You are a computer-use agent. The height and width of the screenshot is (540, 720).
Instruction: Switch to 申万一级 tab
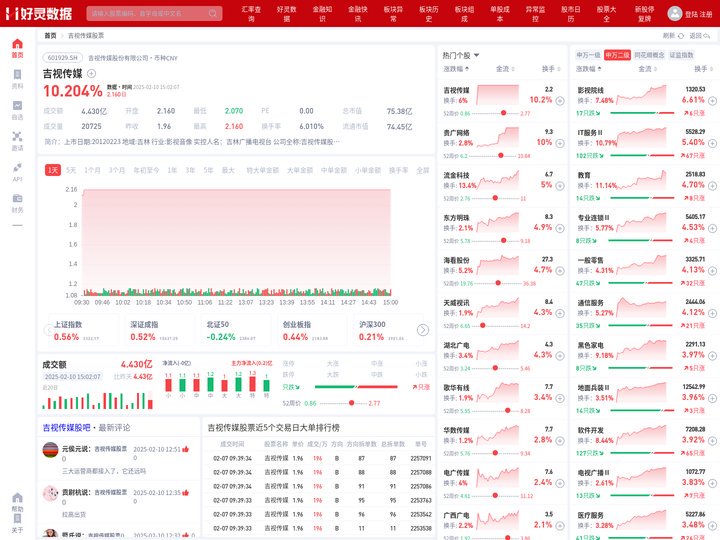(588, 55)
